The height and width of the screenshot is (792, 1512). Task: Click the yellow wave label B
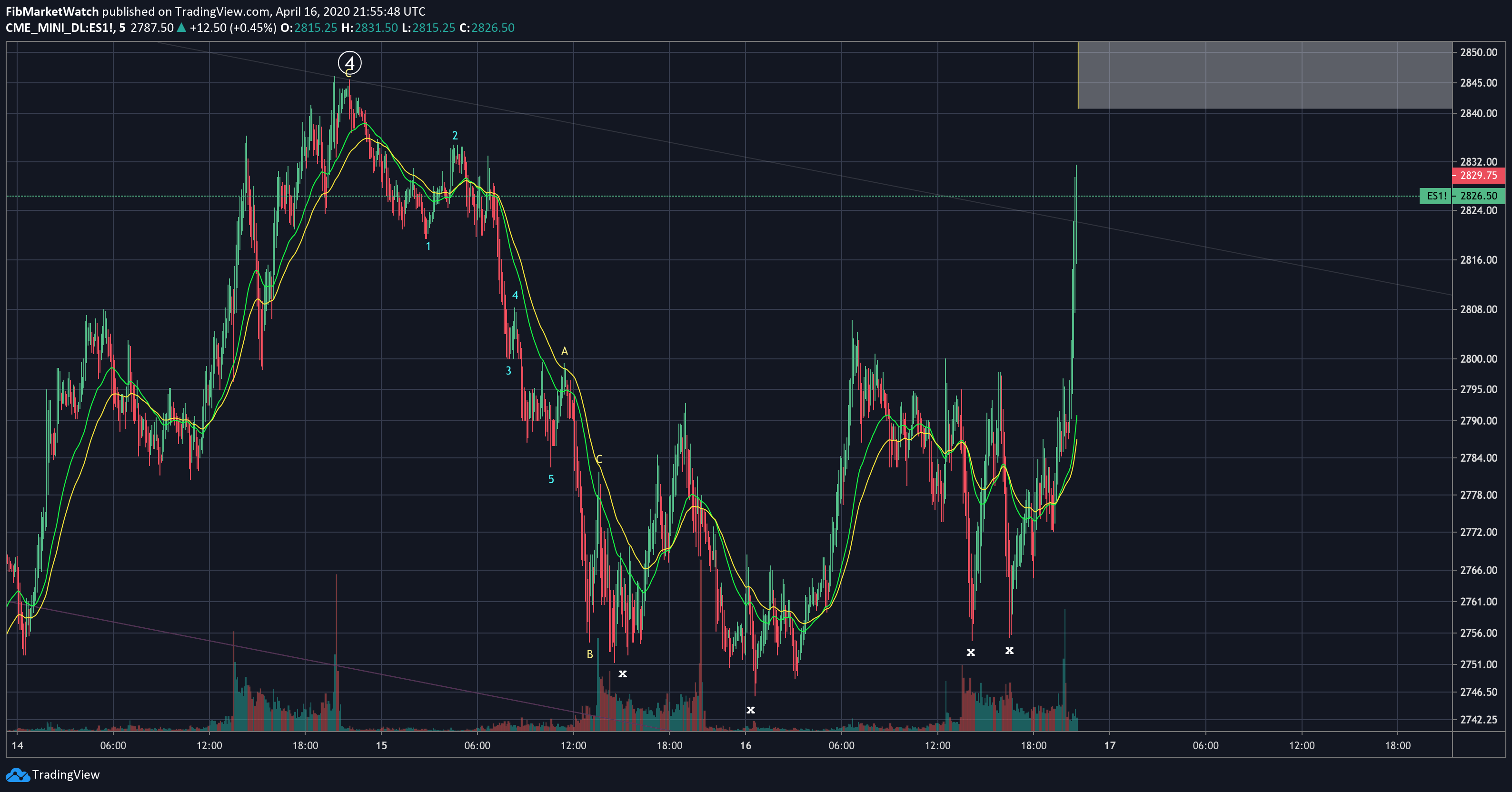[x=590, y=654]
